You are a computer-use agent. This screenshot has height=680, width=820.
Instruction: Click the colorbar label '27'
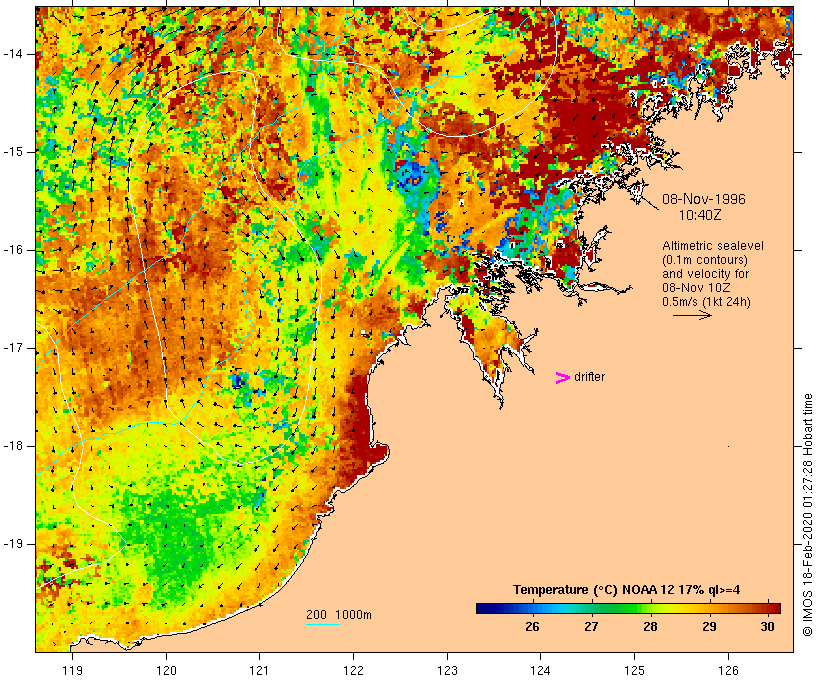tap(591, 627)
